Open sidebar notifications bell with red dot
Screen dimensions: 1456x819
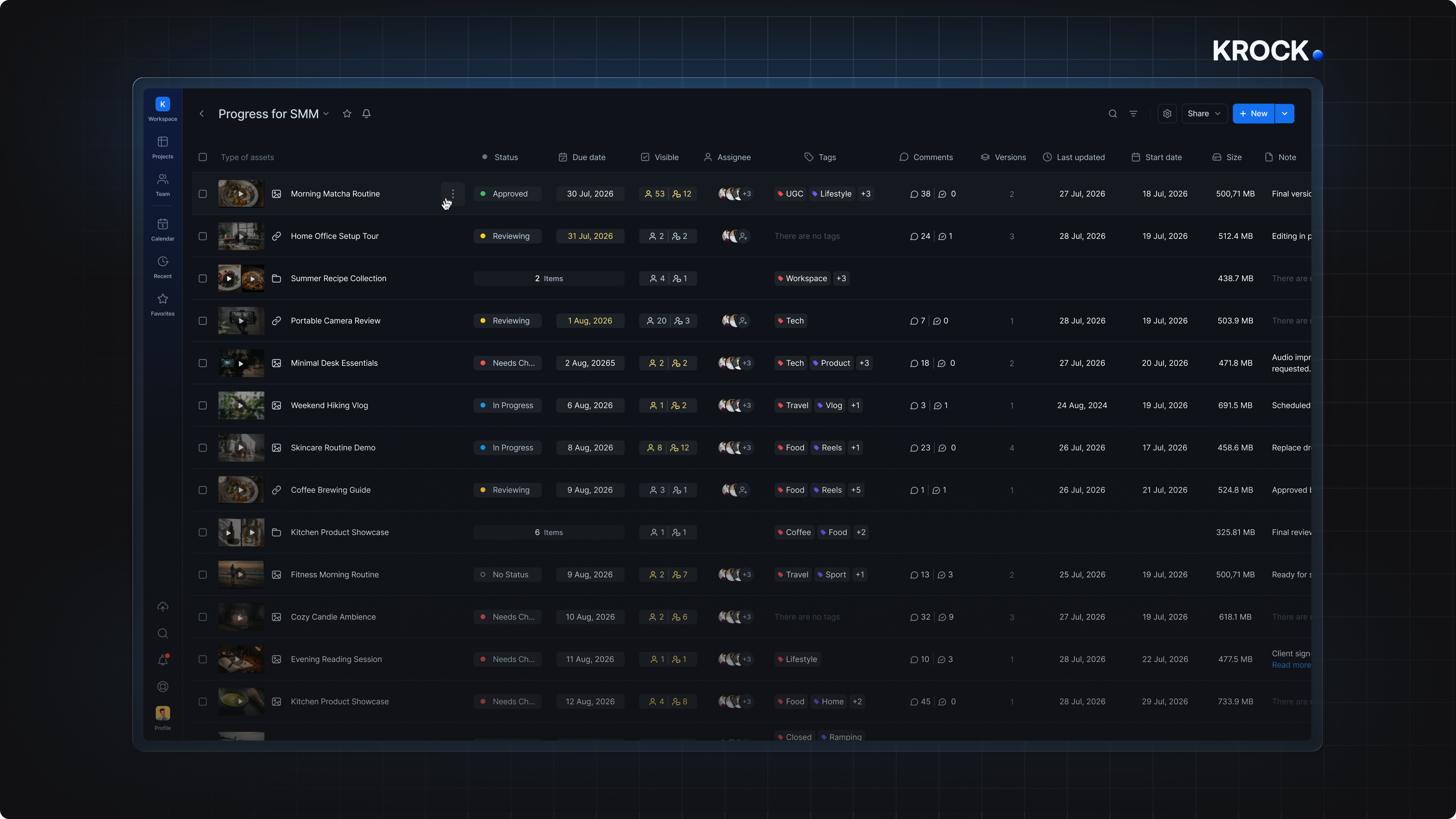tap(163, 660)
